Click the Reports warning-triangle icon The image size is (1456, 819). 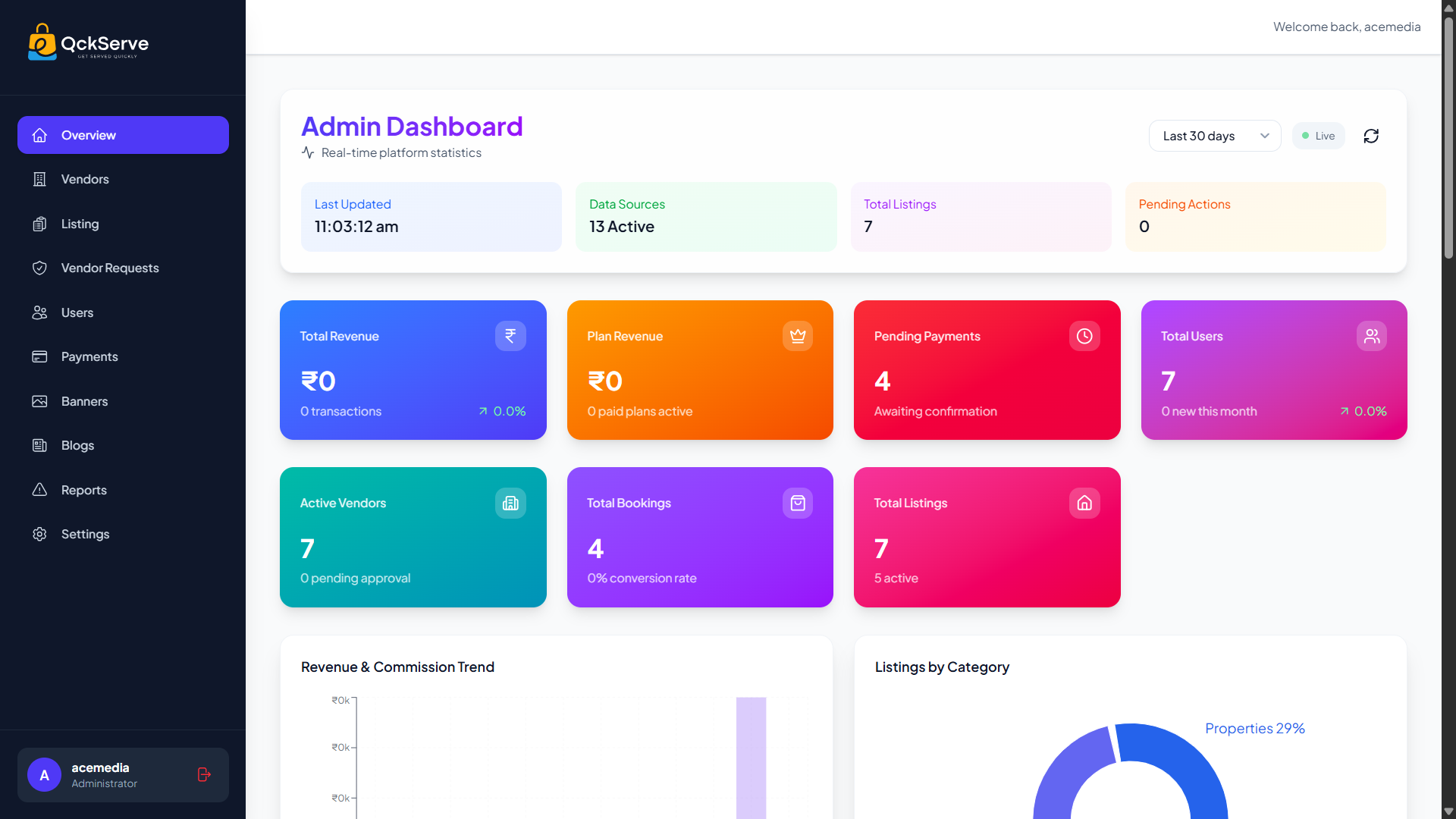[x=39, y=490]
